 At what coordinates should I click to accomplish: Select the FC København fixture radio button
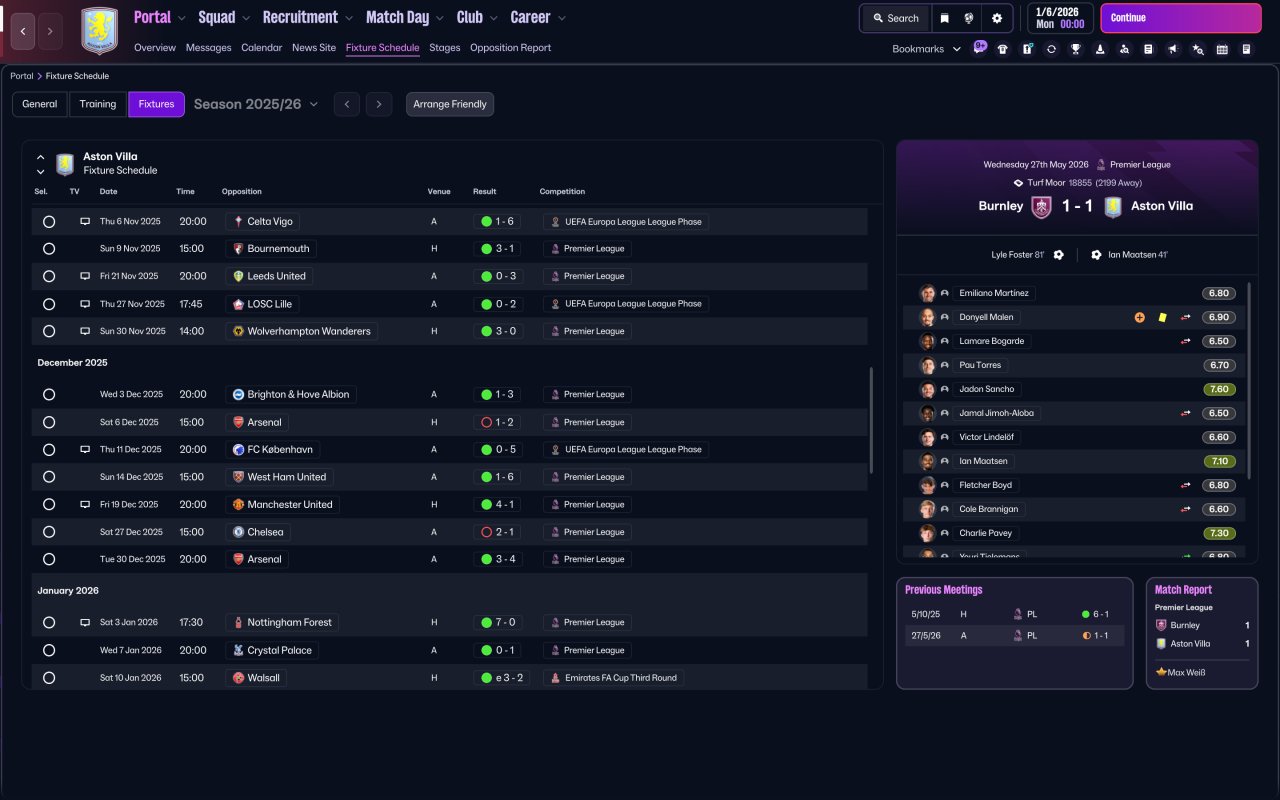coord(49,450)
